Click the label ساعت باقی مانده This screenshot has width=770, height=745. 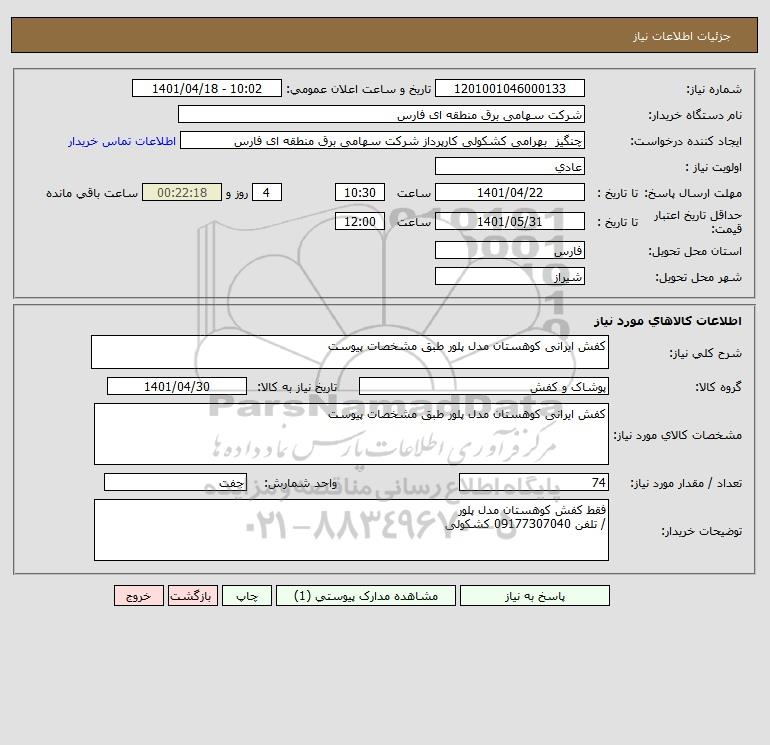point(92,193)
